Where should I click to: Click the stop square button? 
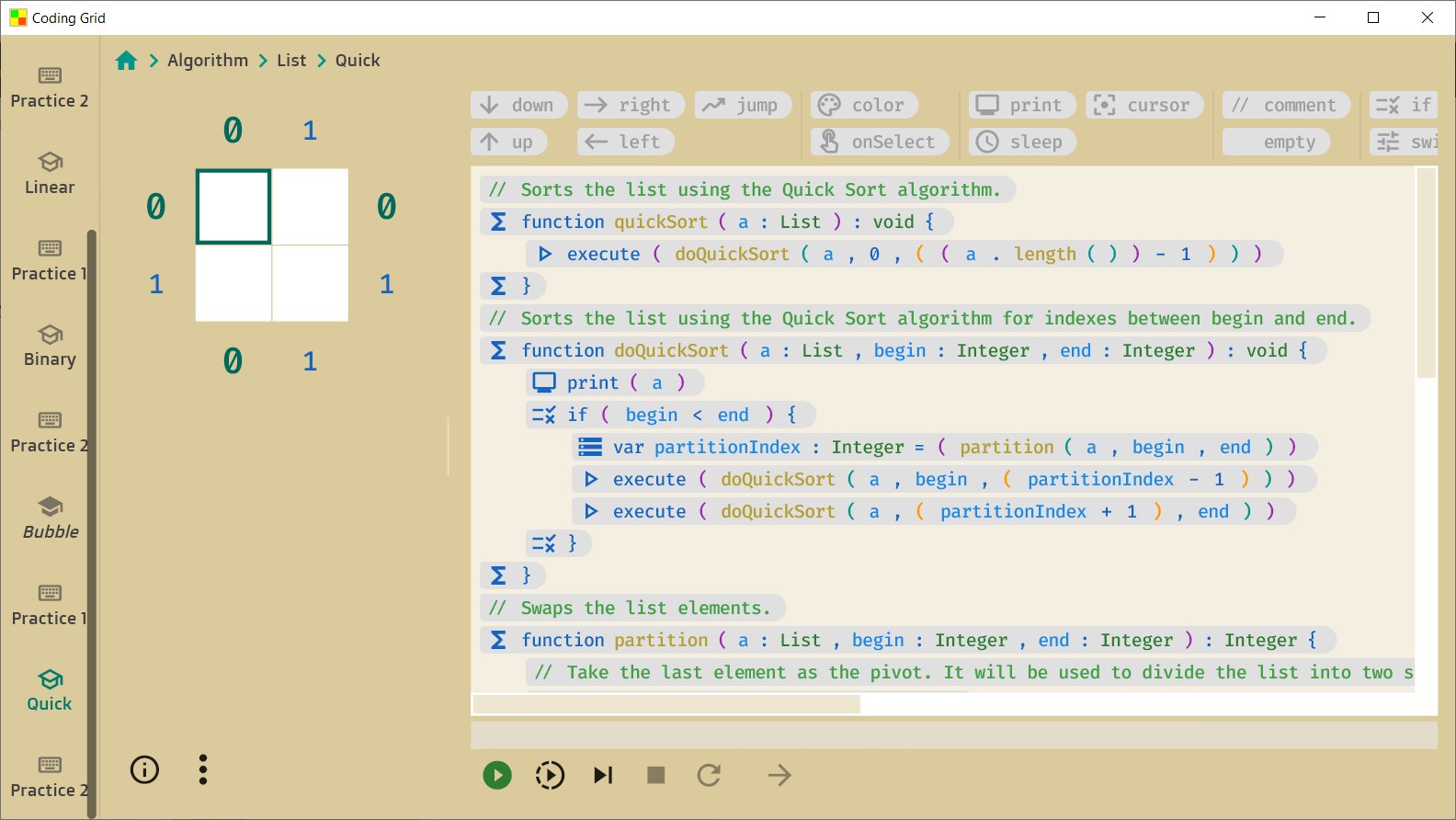(655, 775)
